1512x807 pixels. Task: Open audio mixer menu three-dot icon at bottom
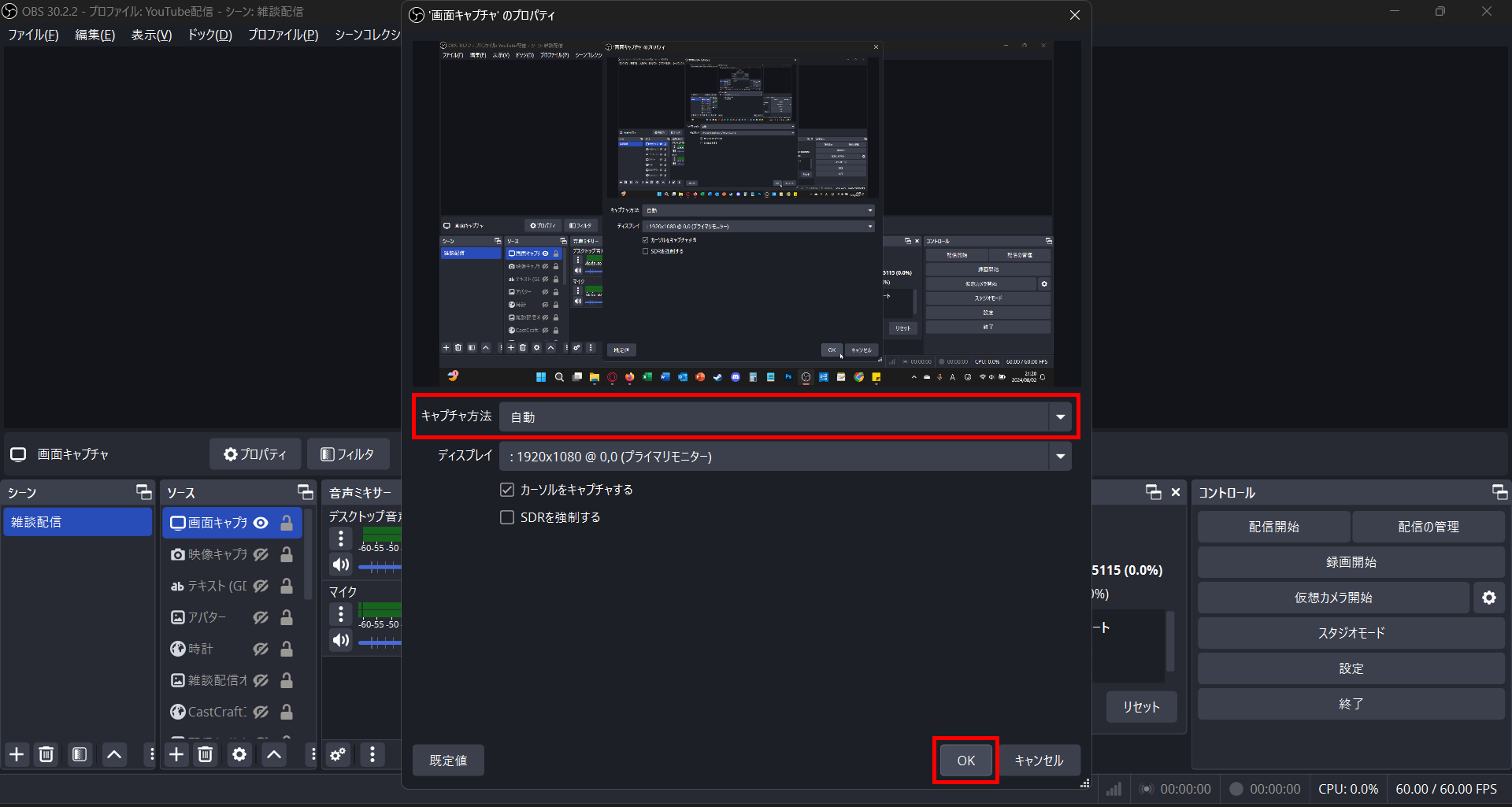click(x=372, y=754)
